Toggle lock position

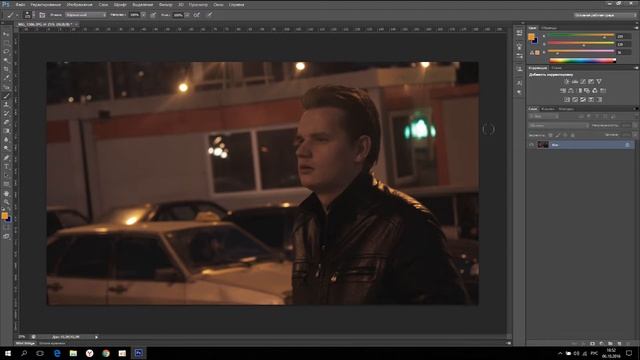coord(565,135)
